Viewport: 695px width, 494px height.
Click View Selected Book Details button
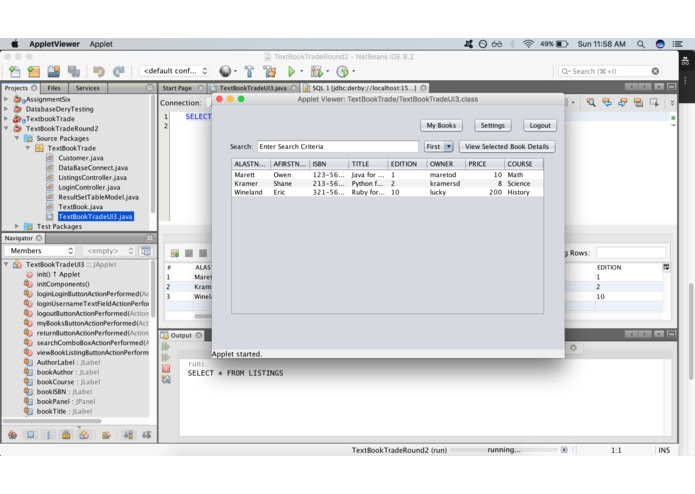pos(507,147)
